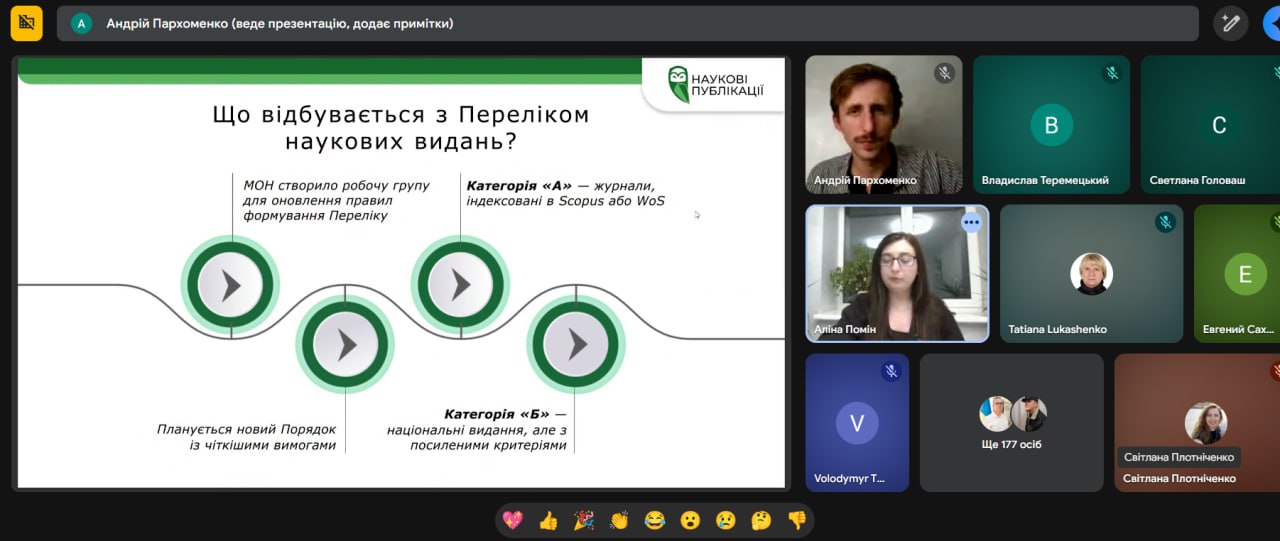Click arrow circle under 'Категорія «А»' text

[x=460, y=286]
